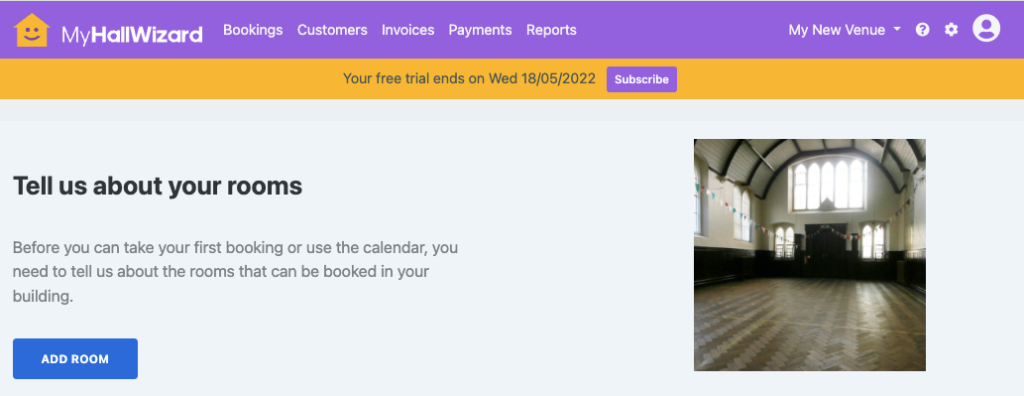This screenshot has width=1024, height=396.
Task: Open the help question mark icon
Action: pos(922,29)
